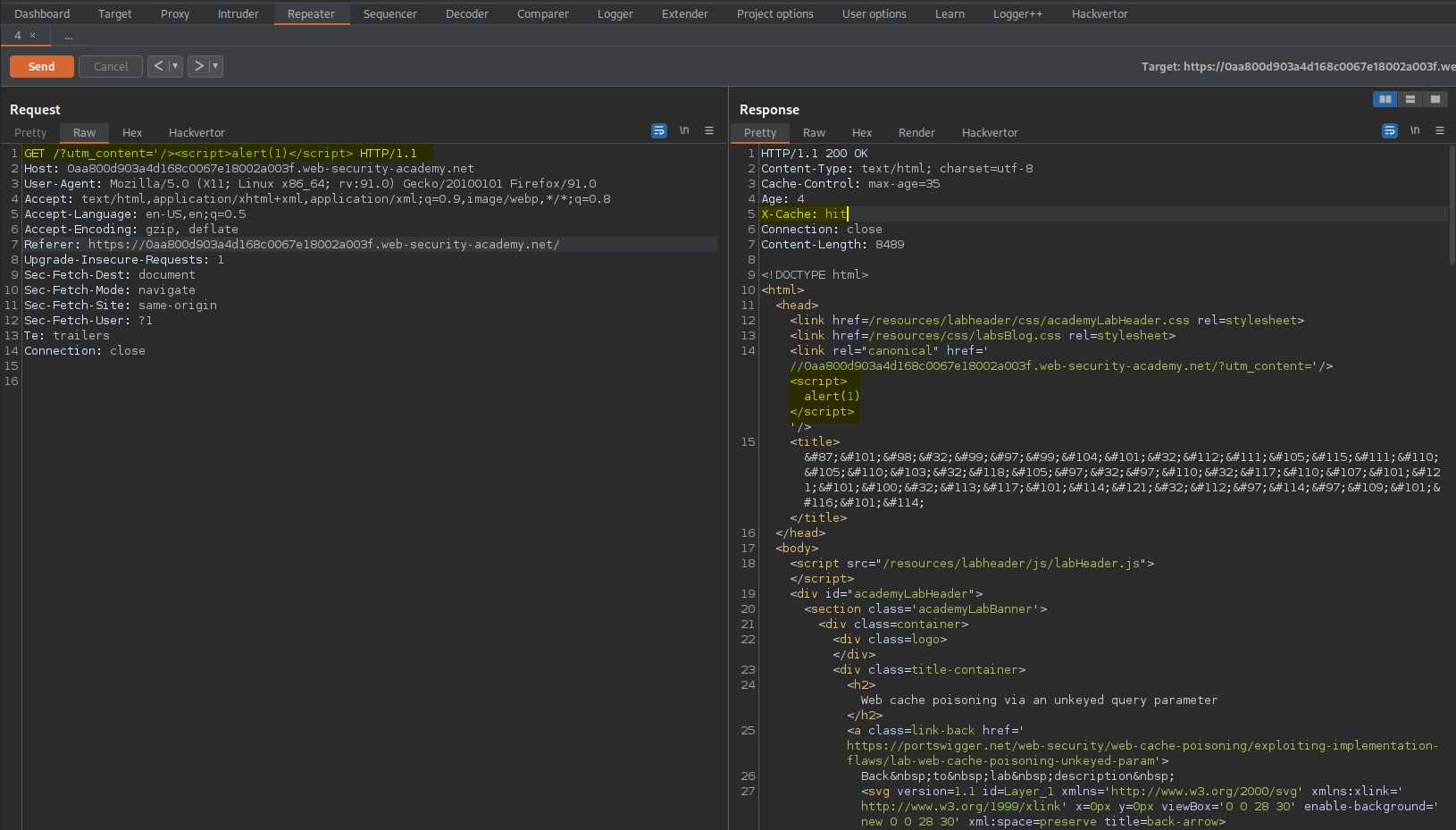Close Repeater tab 4
The image size is (1456, 830).
[x=33, y=36]
